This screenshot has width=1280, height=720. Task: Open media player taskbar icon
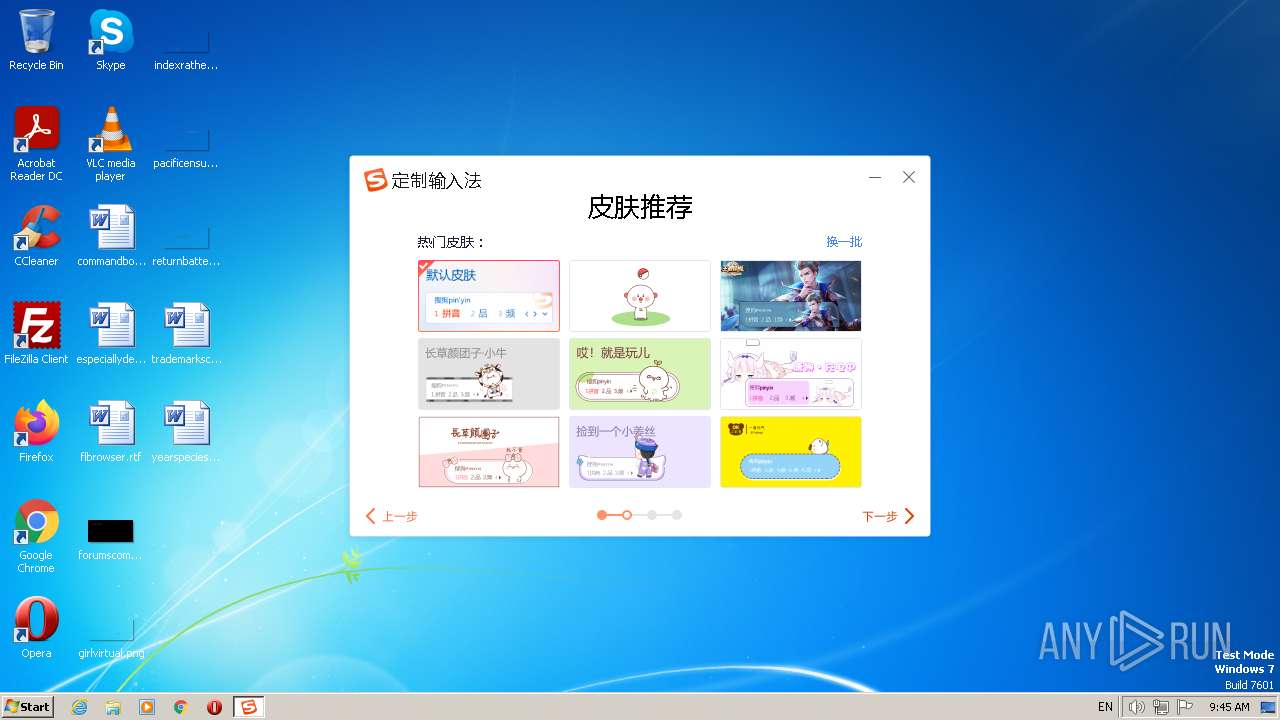pos(147,707)
